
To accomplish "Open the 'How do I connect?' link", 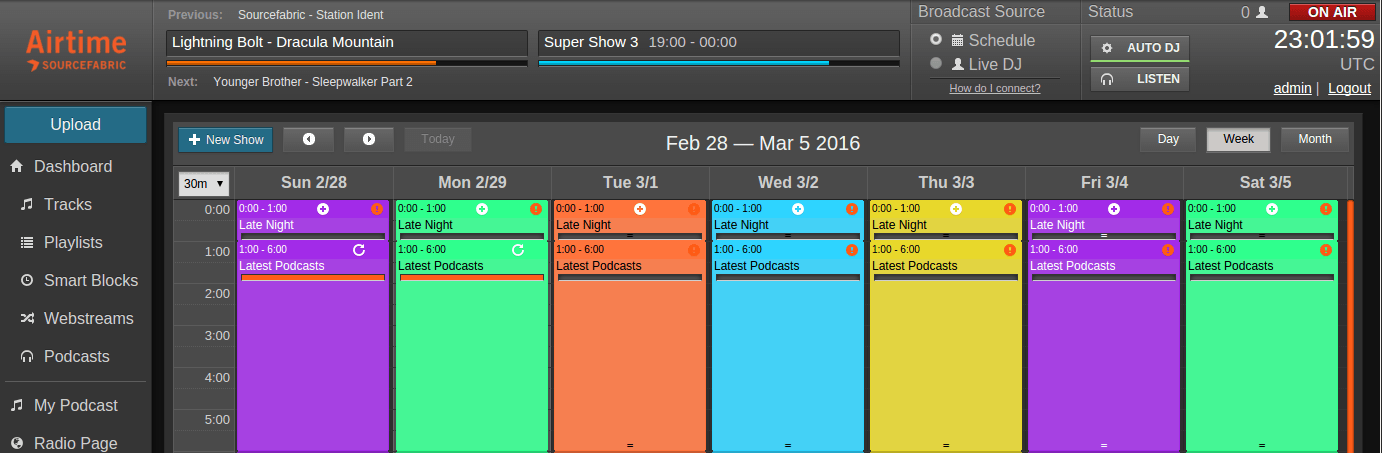I will coord(995,88).
